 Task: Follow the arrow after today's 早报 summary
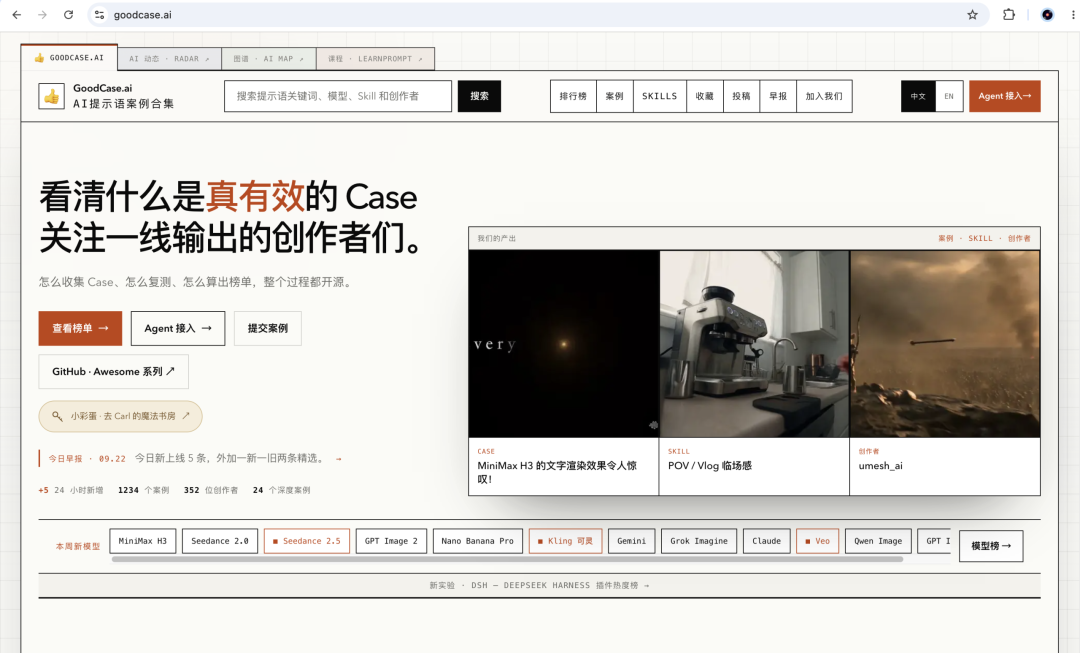pyautogui.click(x=338, y=459)
